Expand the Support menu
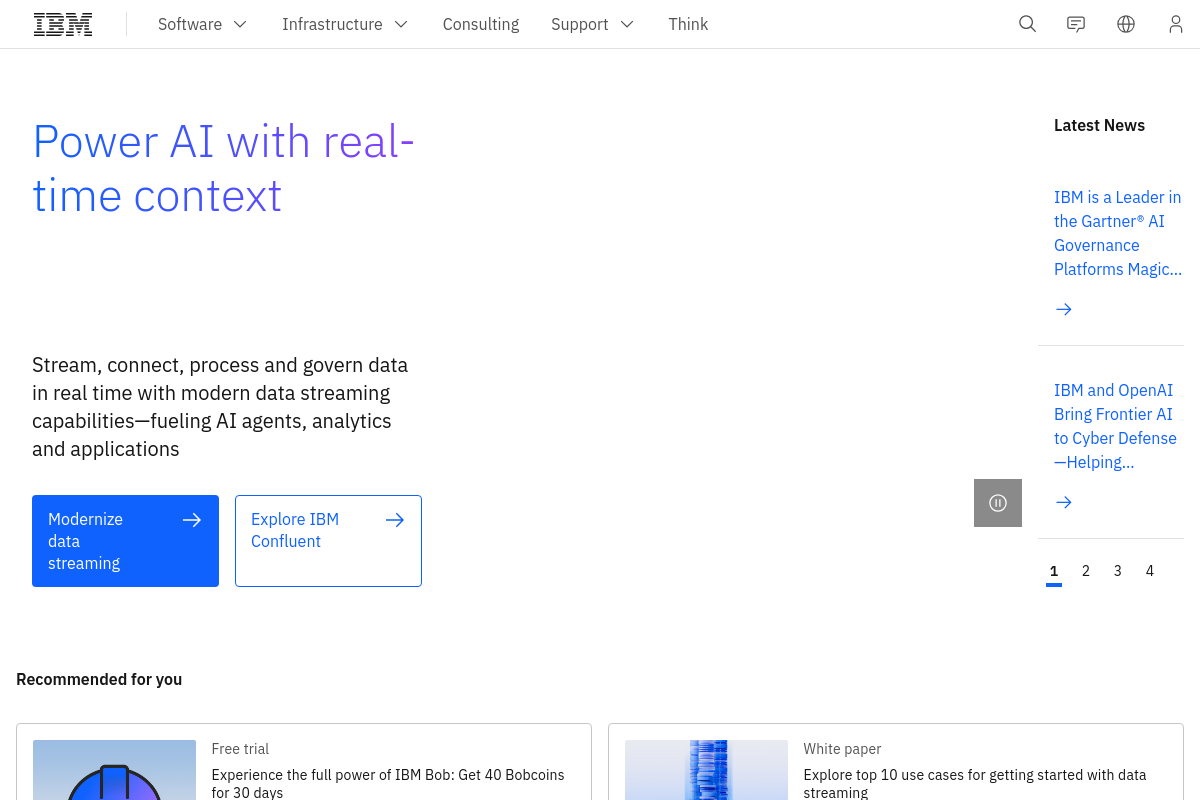Screen dimensions: 1200x800 point(593,24)
